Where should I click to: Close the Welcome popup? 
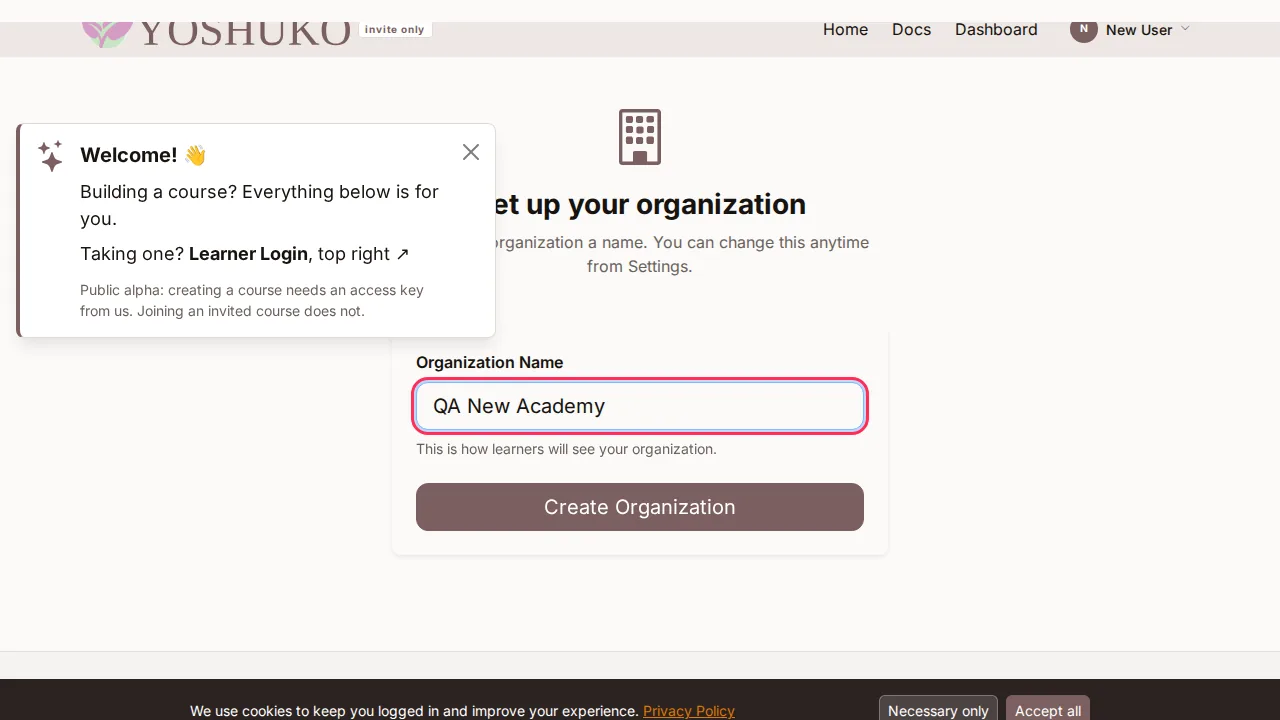pyautogui.click(x=471, y=152)
